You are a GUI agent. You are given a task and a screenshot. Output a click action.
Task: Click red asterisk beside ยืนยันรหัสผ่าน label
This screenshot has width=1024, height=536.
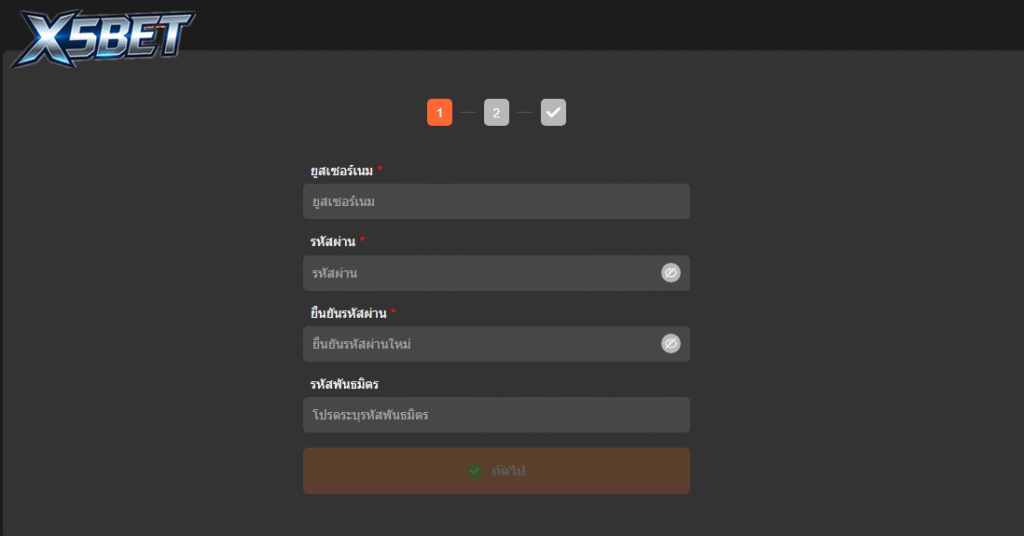[393, 312]
